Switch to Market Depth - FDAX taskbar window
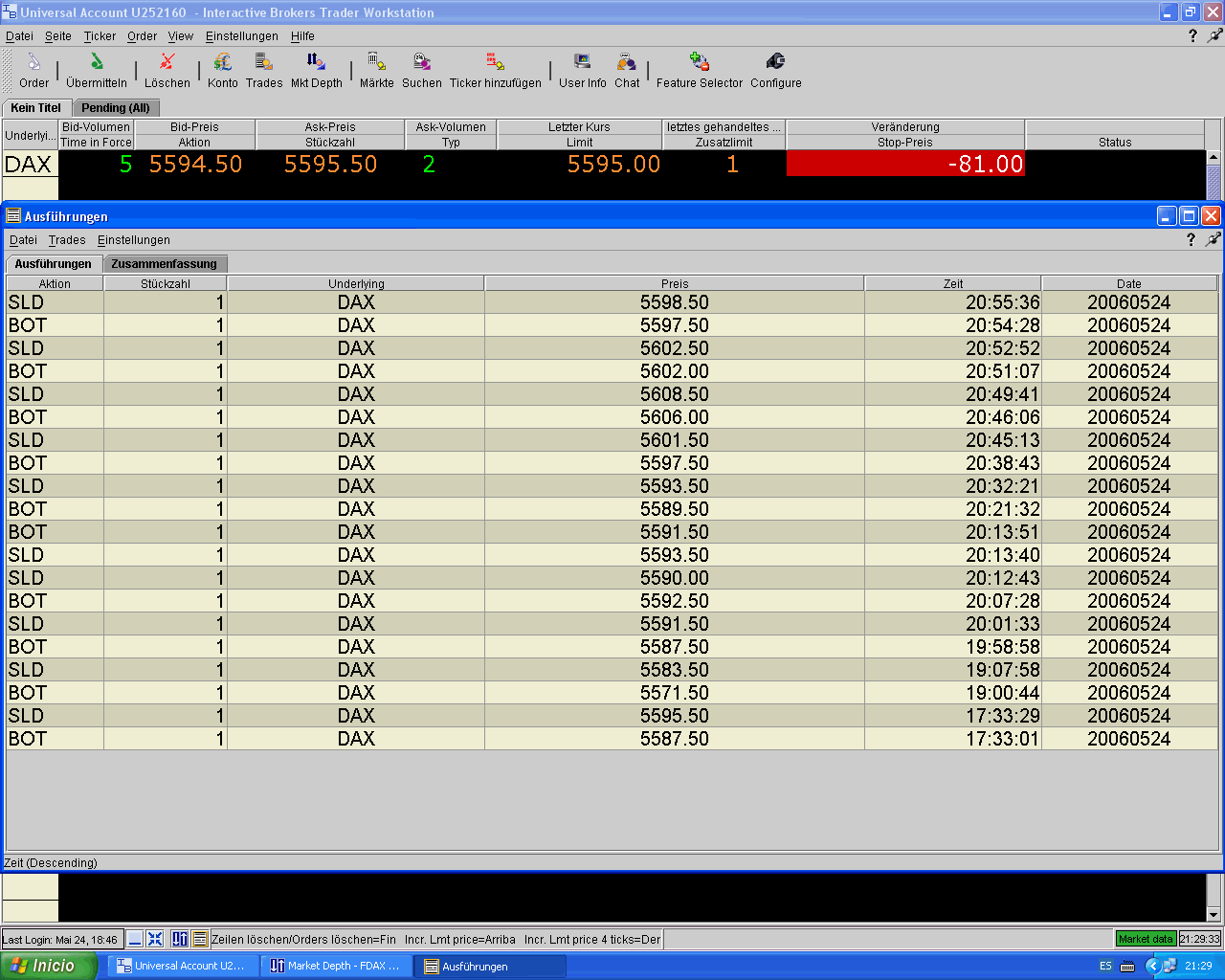1225x980 pixels. pos(336,966)
